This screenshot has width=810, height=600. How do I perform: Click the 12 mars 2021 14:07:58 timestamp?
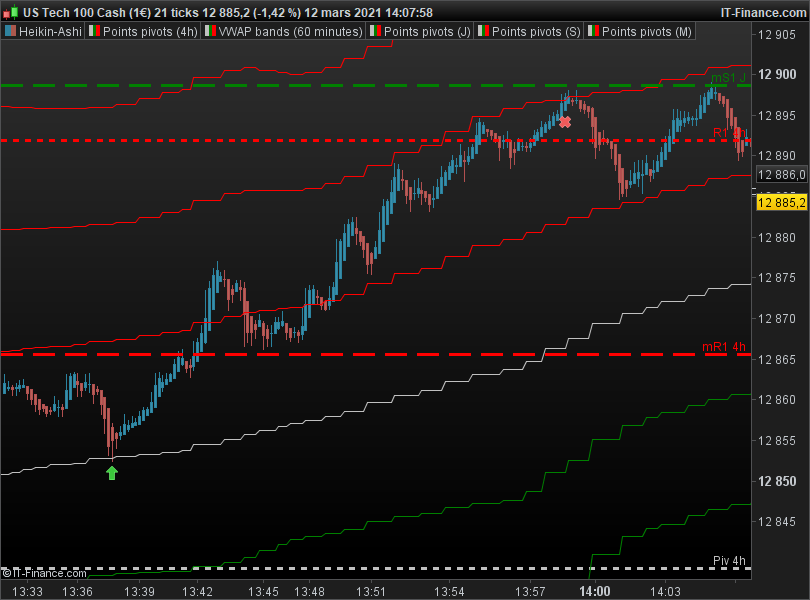368,12
